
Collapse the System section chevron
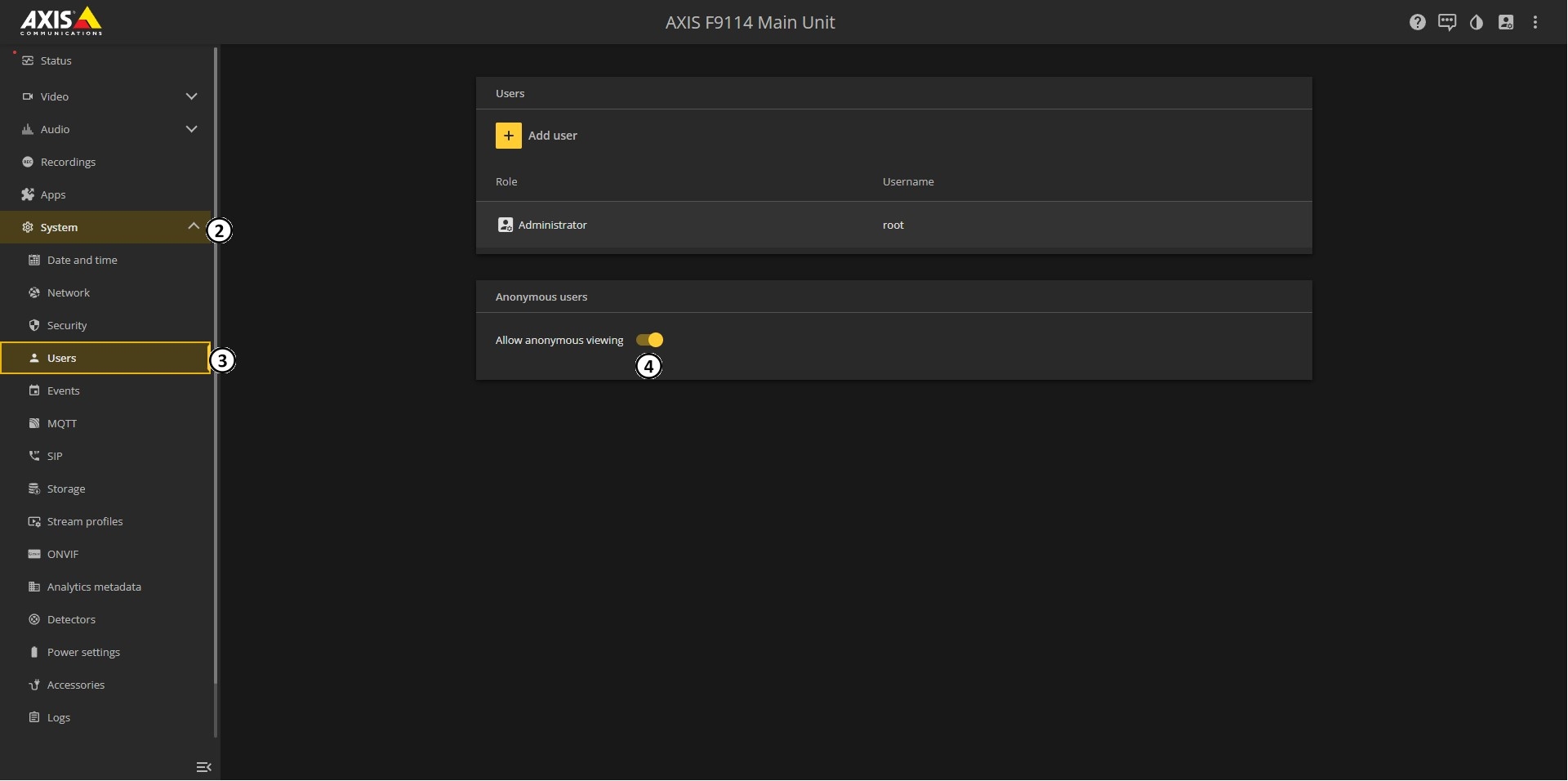pyautogui.click(x=193, y=226)
